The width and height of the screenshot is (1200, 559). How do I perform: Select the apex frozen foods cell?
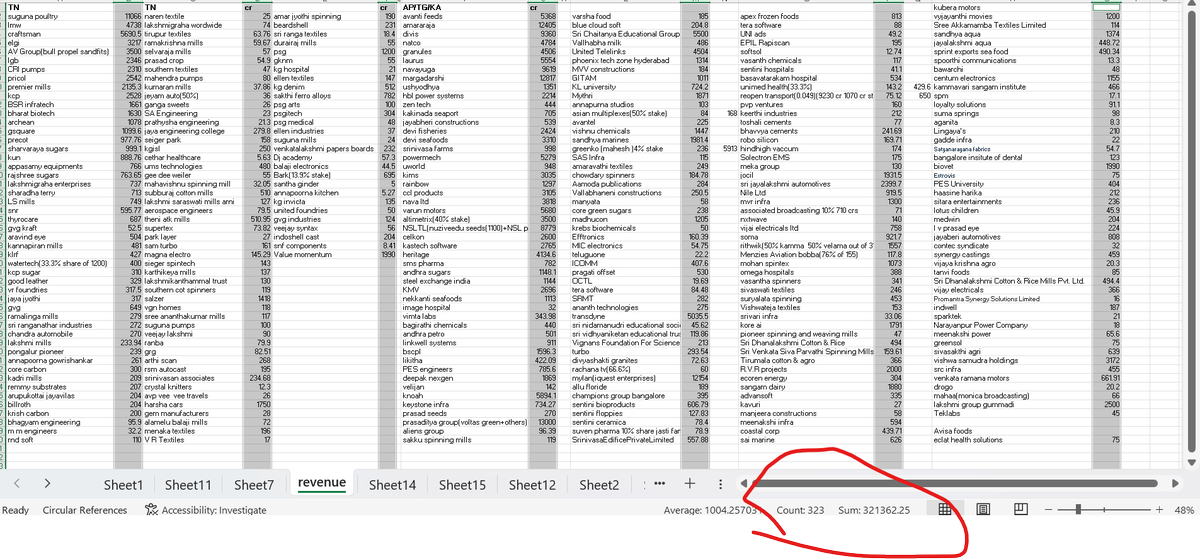click(x=807, y=16)
